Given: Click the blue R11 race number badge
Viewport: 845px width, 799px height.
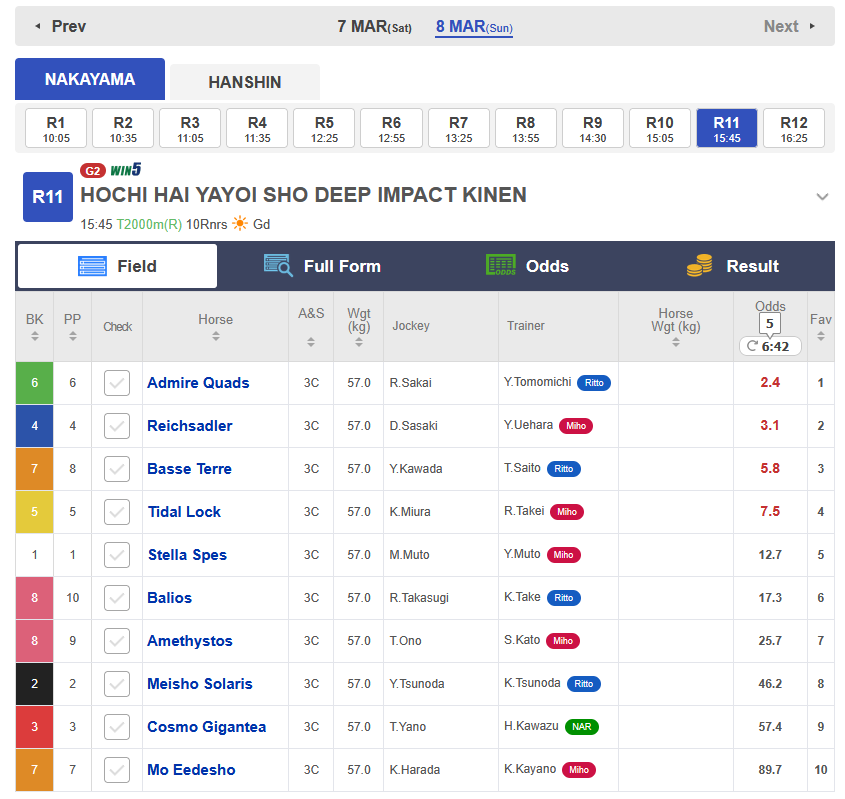Looking at the screenshot, I should click(48, 197).
